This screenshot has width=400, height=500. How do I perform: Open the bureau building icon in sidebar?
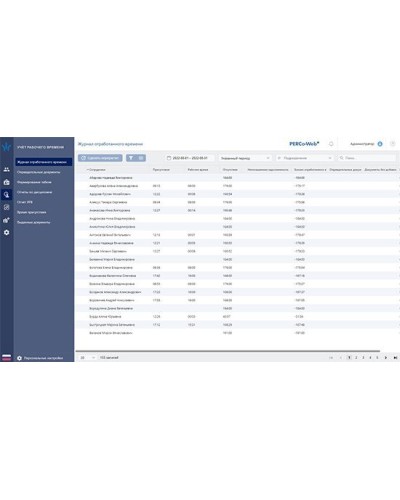(x=6, y=182)
